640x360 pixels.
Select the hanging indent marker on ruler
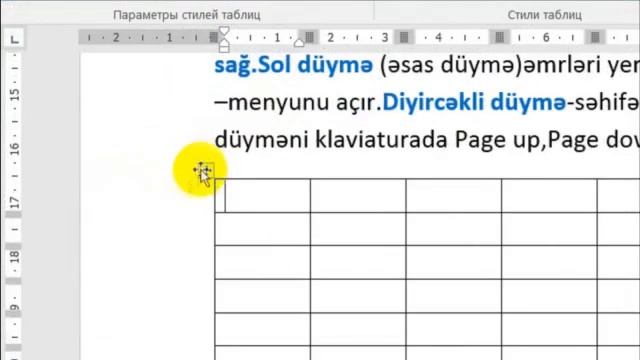[224, 42]
